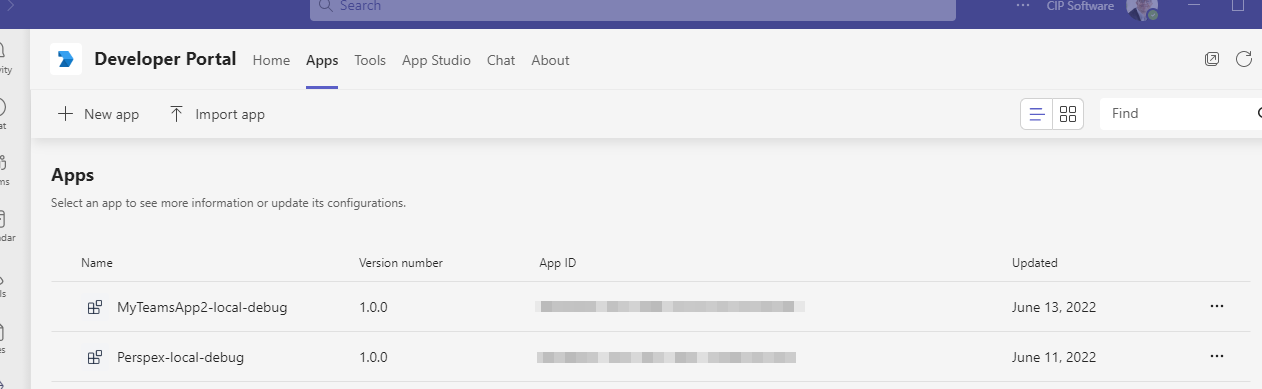Screen dimensions: 1262x389
Task: Open more options for Perspex-local-debug
Action: 1217,357
